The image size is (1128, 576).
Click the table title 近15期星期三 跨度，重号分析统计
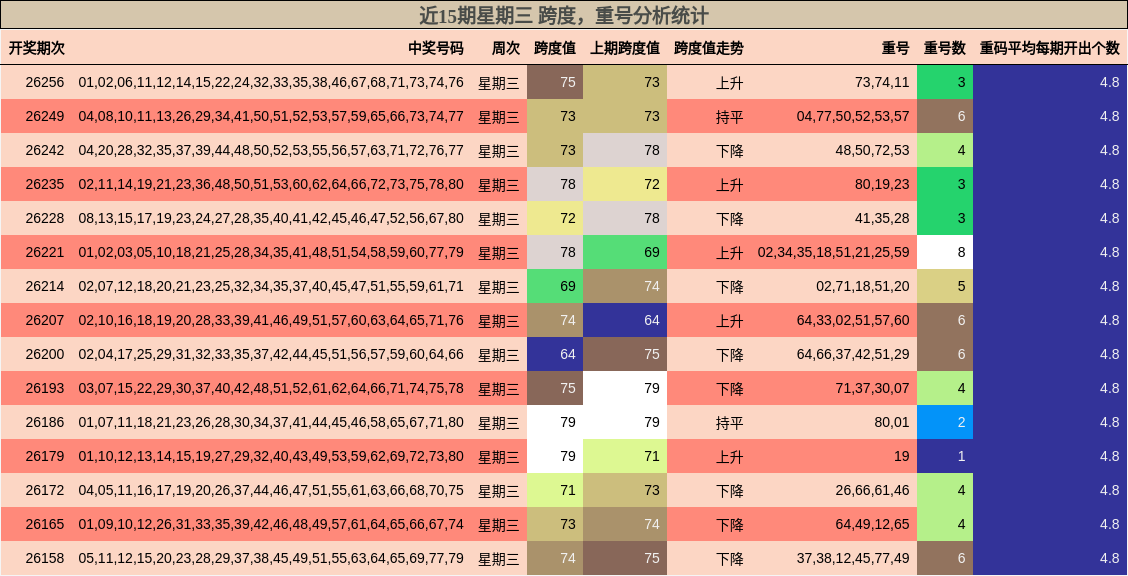[x=564, y=16]
